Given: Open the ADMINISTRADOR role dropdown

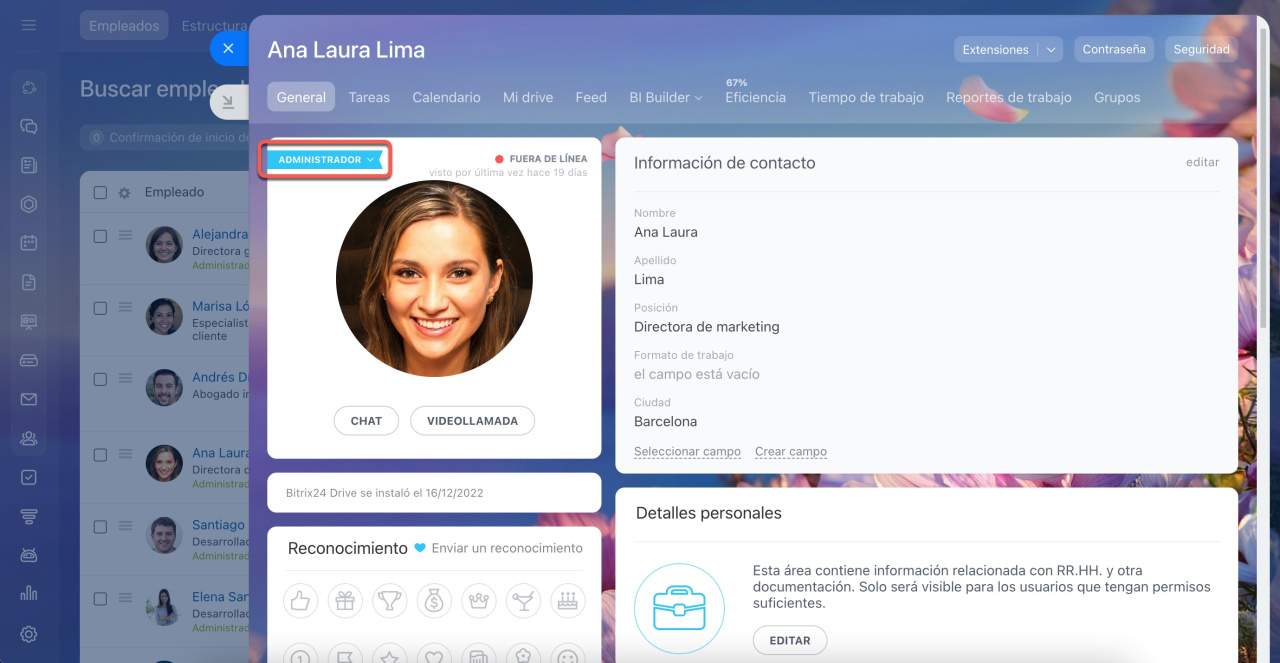Looking at the screenshot, I should point(325,160).
